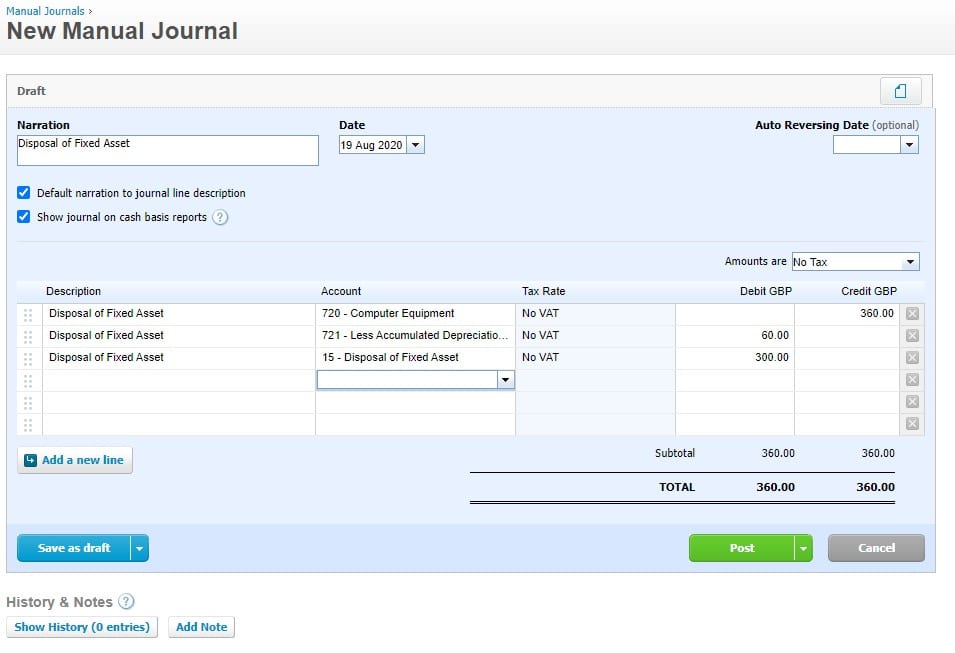Edit credit amount 360.00 cell
The height and width of the screenshot is (653, 955).
coord(847,314)
